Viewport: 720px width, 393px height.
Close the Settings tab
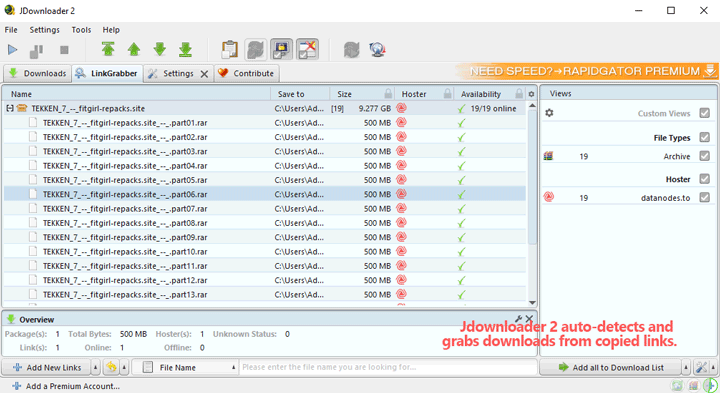tap(204, 74)
